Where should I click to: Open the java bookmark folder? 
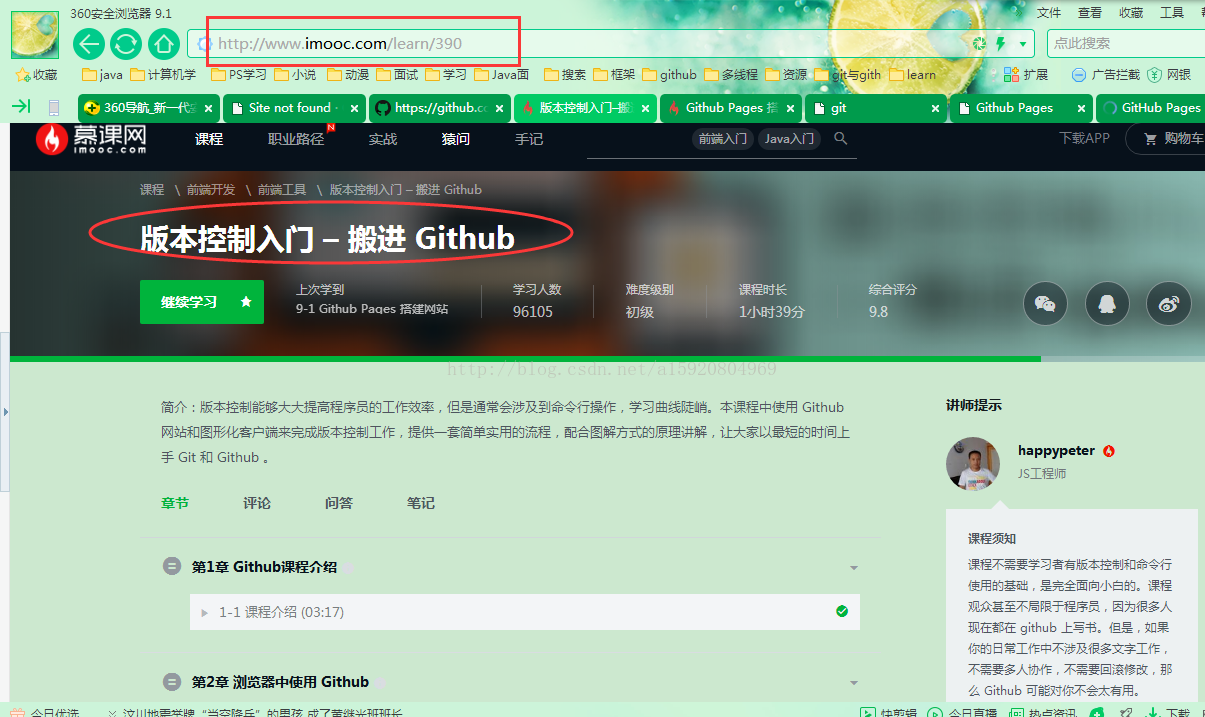tap(102, 75)
